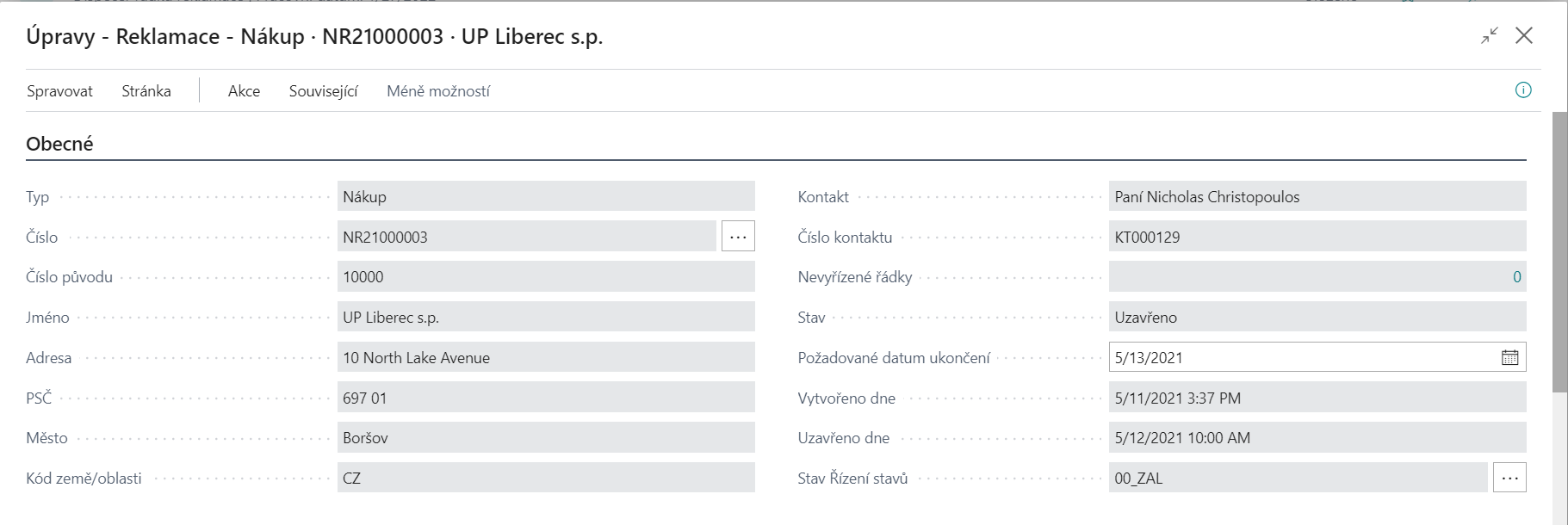The height and width of the screenshot is (525, 1568).
Task: Open the calendar date picker icon
Action: pos(1509,357)
